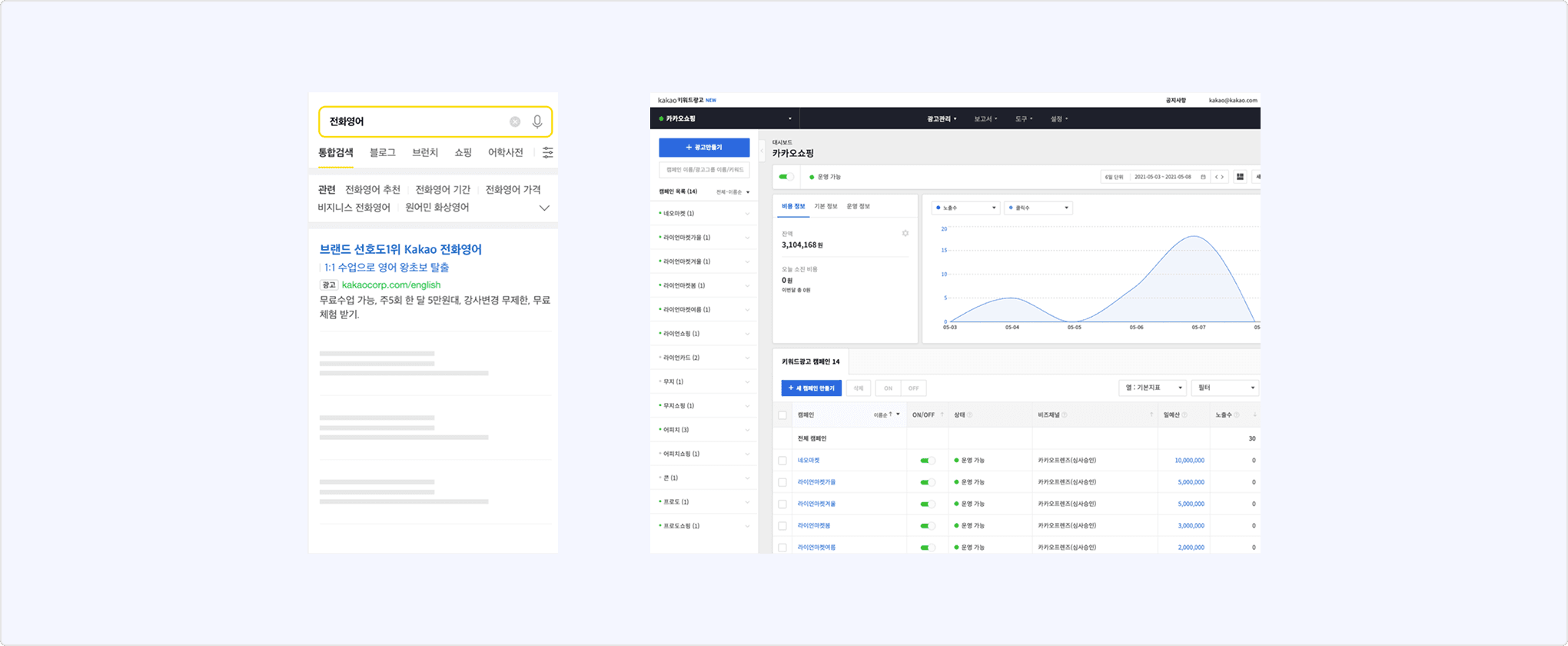This screenshot has height=646, width=1568.
Task: Switch to the 기본 정보 tab
Action: pyautogui.click(x=826, y=206)
